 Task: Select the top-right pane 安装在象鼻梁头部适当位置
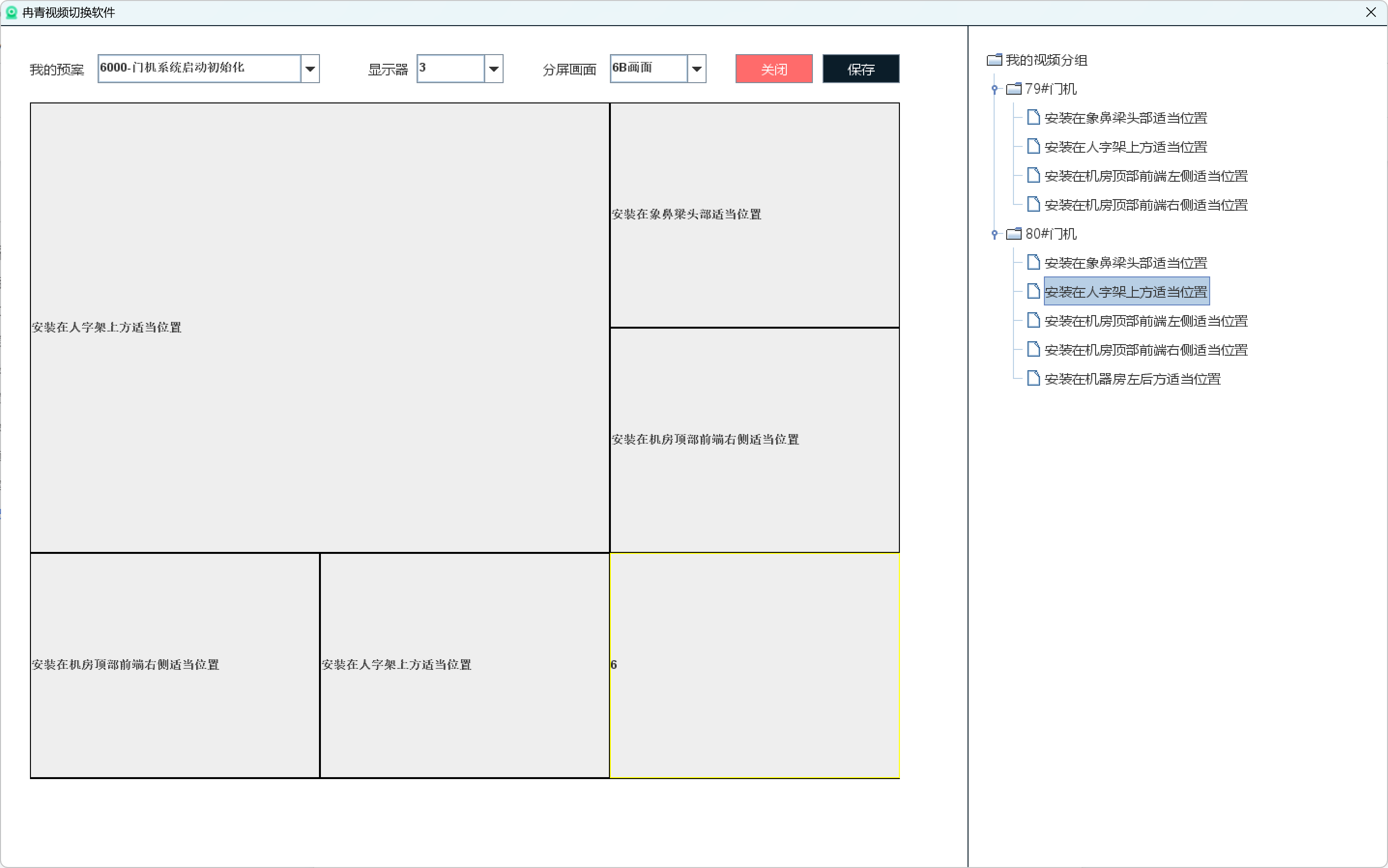pos(754,215)
